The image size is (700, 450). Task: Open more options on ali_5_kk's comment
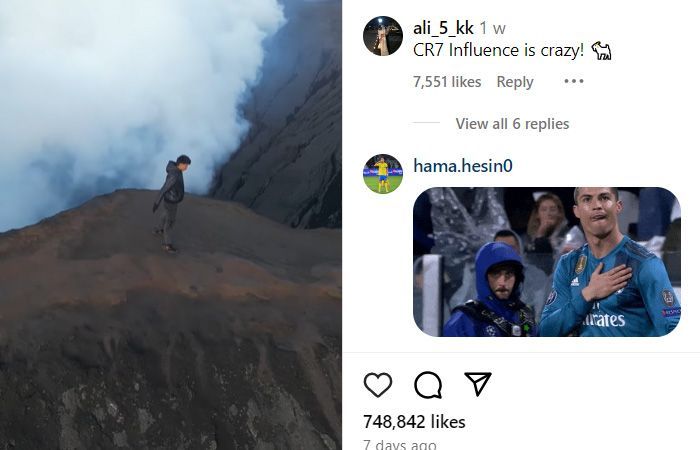pos(574,81)
